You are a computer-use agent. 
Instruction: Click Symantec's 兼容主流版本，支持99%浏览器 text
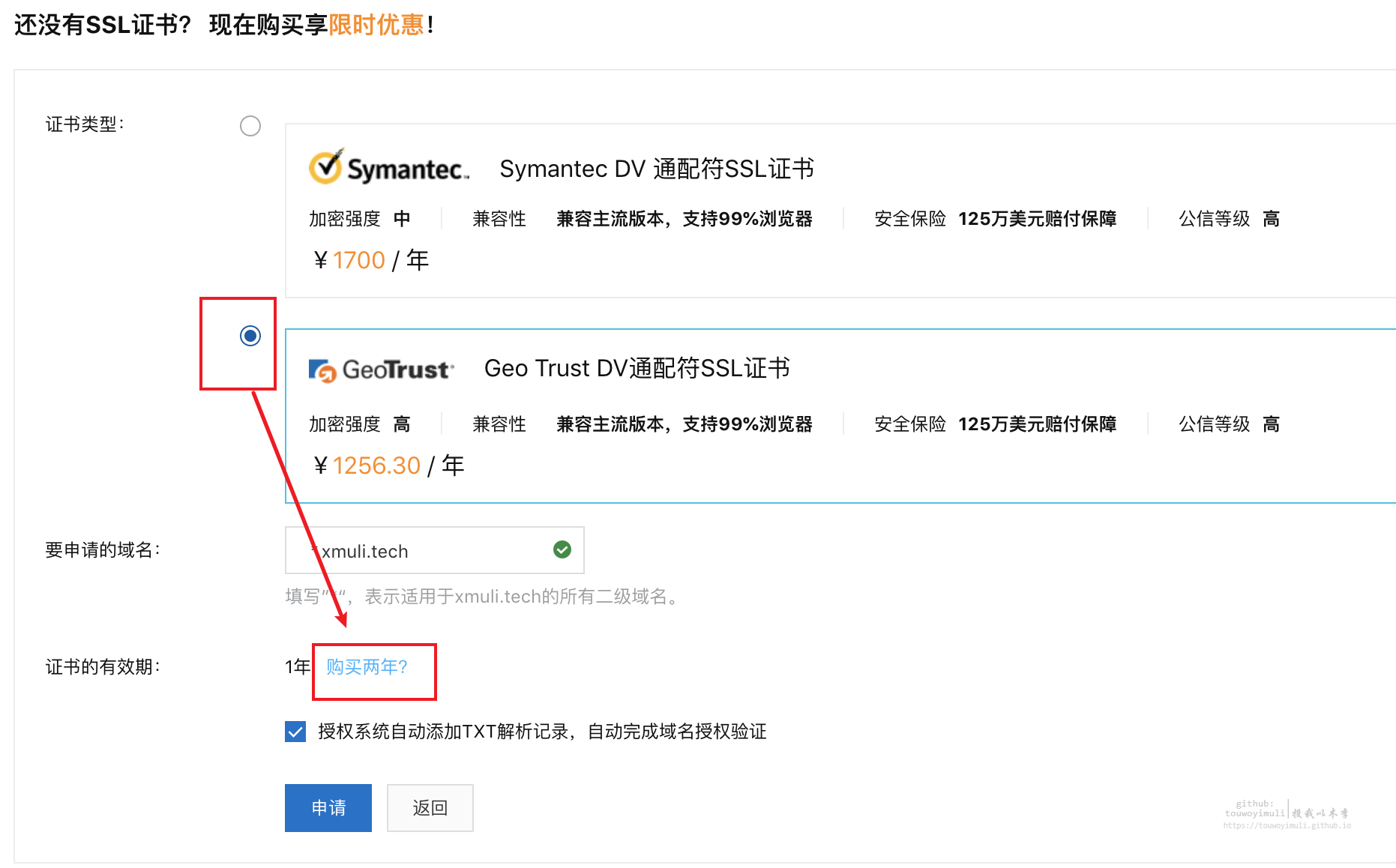pos(685,219)
